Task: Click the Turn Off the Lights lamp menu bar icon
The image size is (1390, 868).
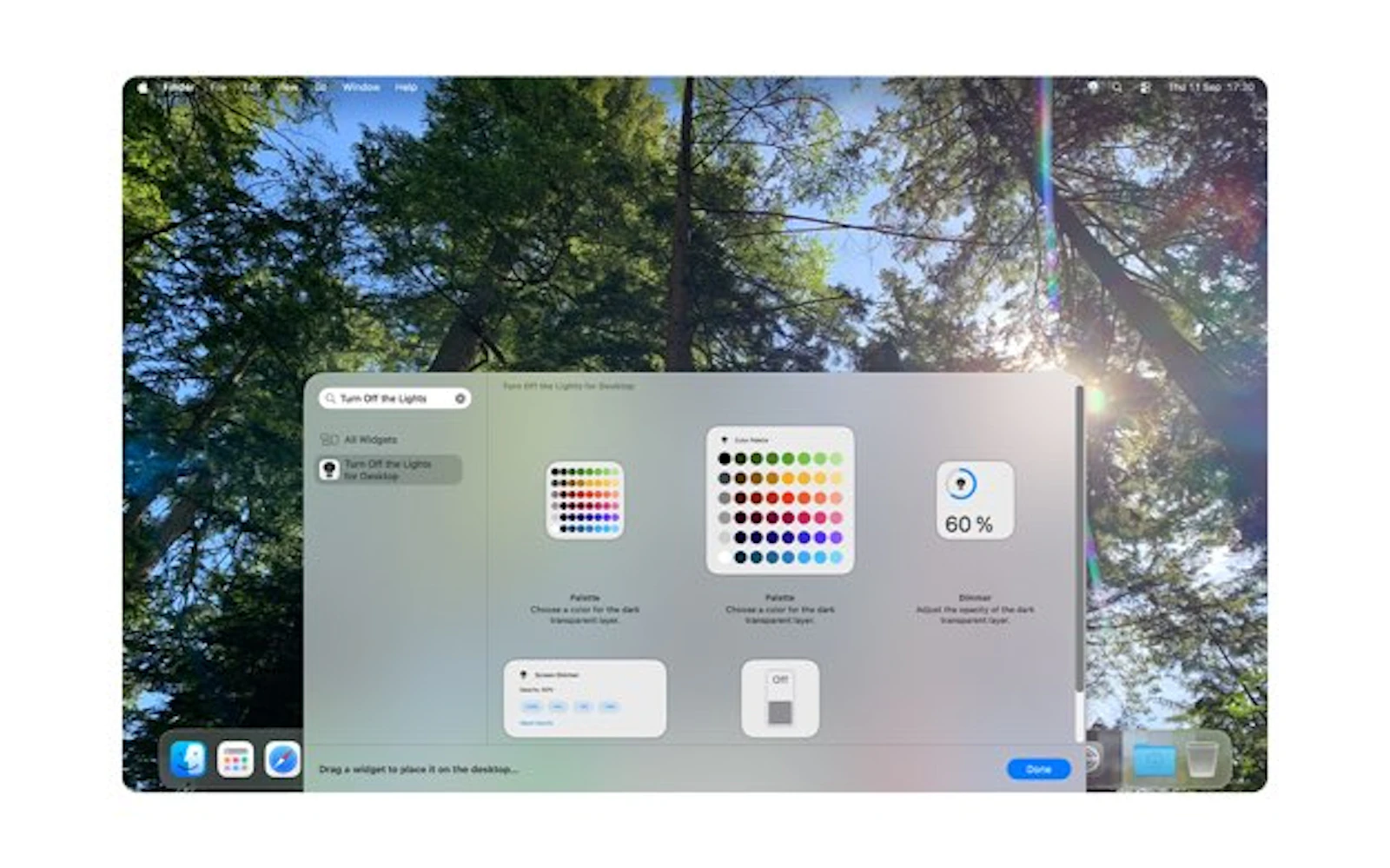Action: point(1093,88)
